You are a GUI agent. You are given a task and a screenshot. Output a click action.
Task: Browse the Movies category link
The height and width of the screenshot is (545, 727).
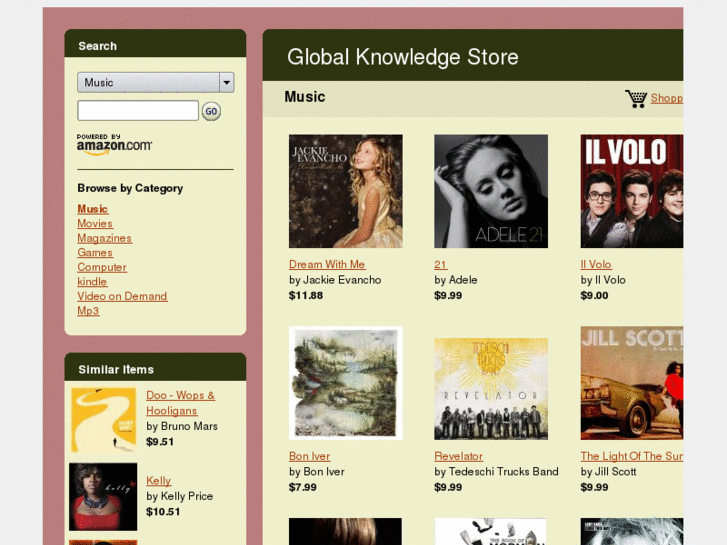(95, 224)
